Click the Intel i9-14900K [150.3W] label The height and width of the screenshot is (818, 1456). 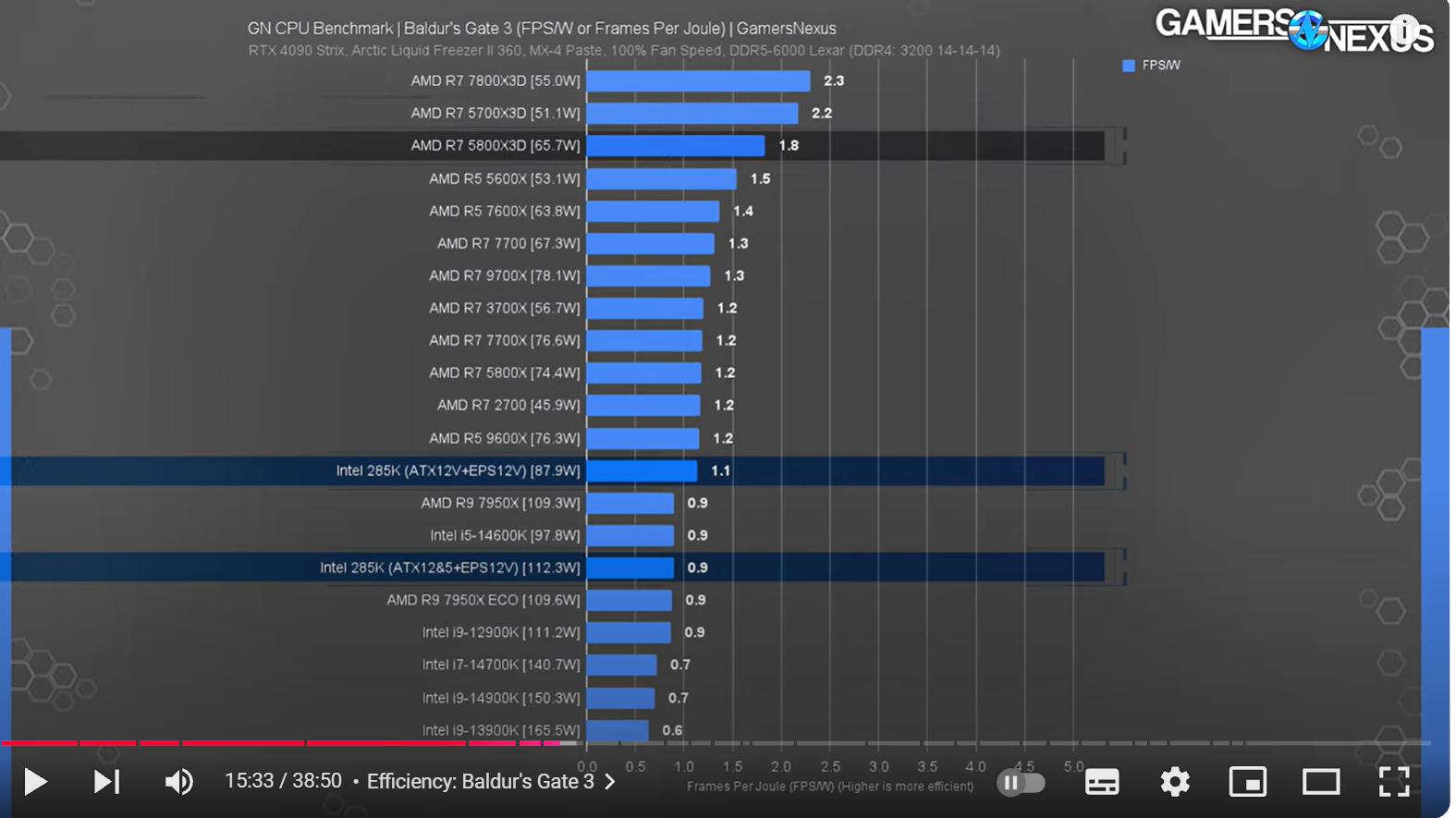pos(502,698)
